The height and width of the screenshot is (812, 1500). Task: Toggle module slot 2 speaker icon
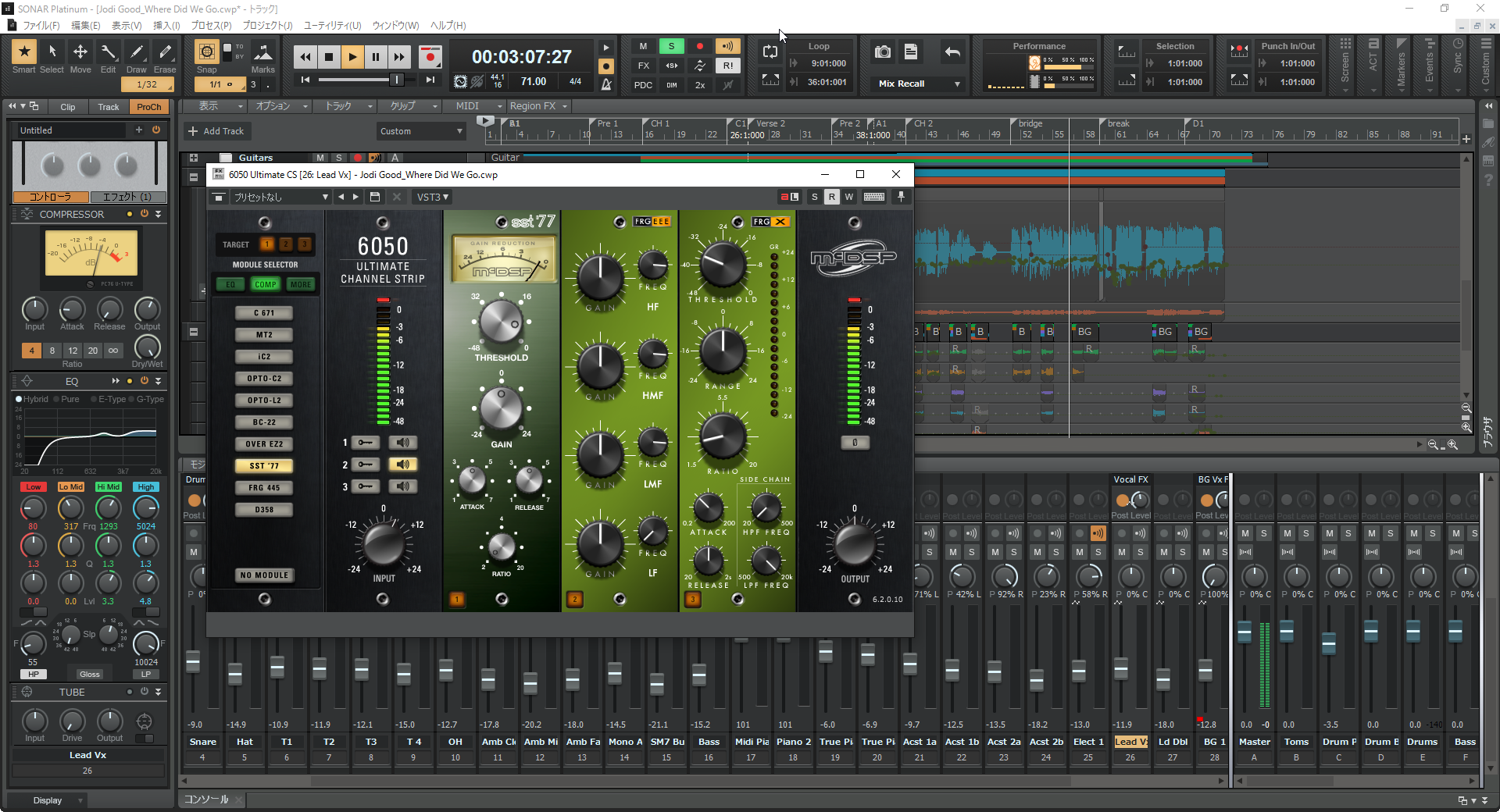point(403,465)
